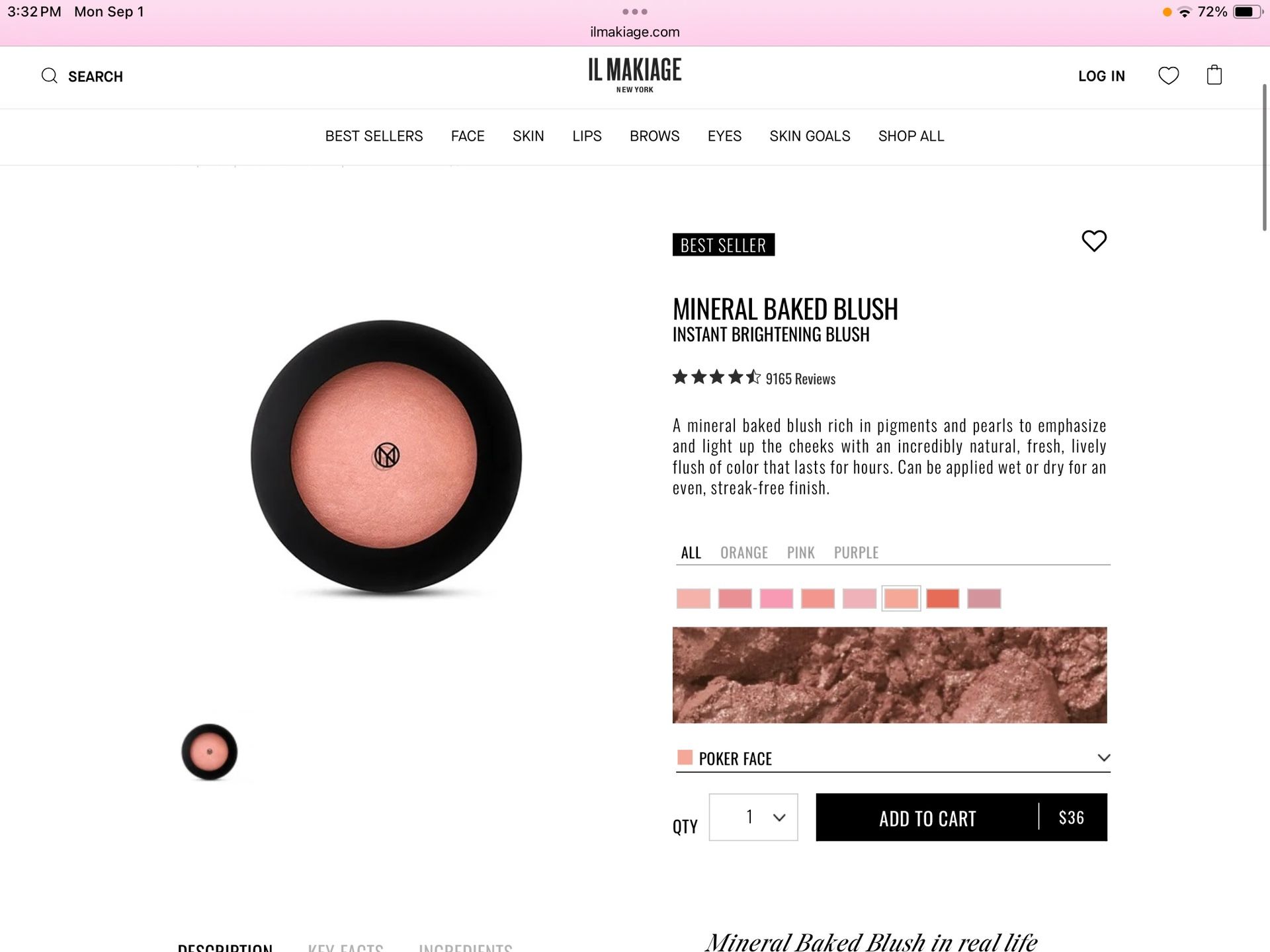Click the star rating icons
The height and width of the screenshot is (952, 1270).
point(716,377)
